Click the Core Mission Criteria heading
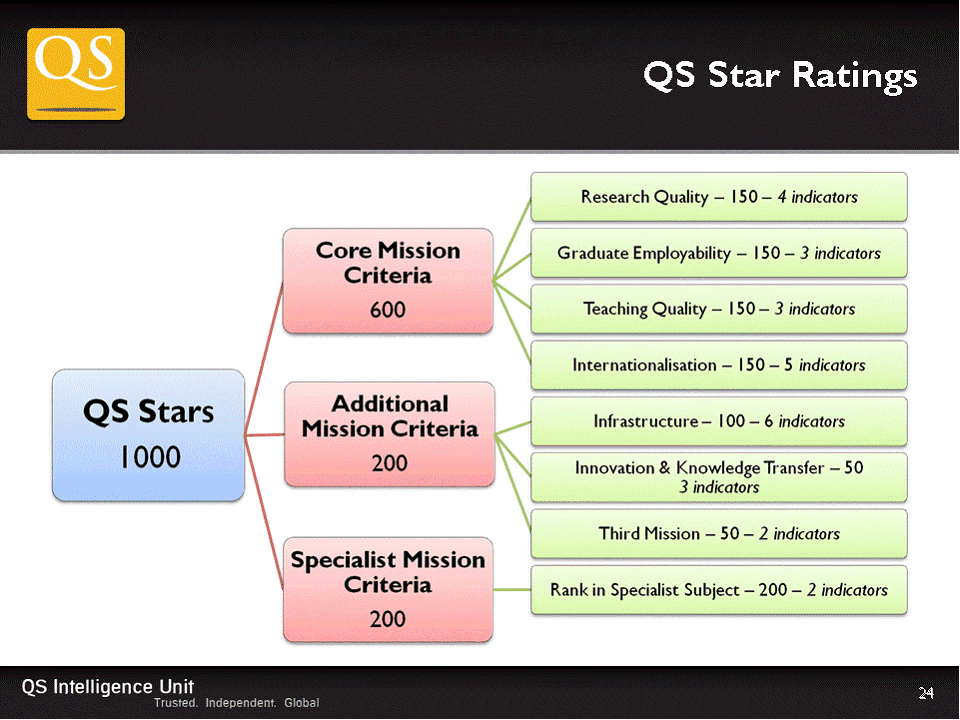 point(388,262)
